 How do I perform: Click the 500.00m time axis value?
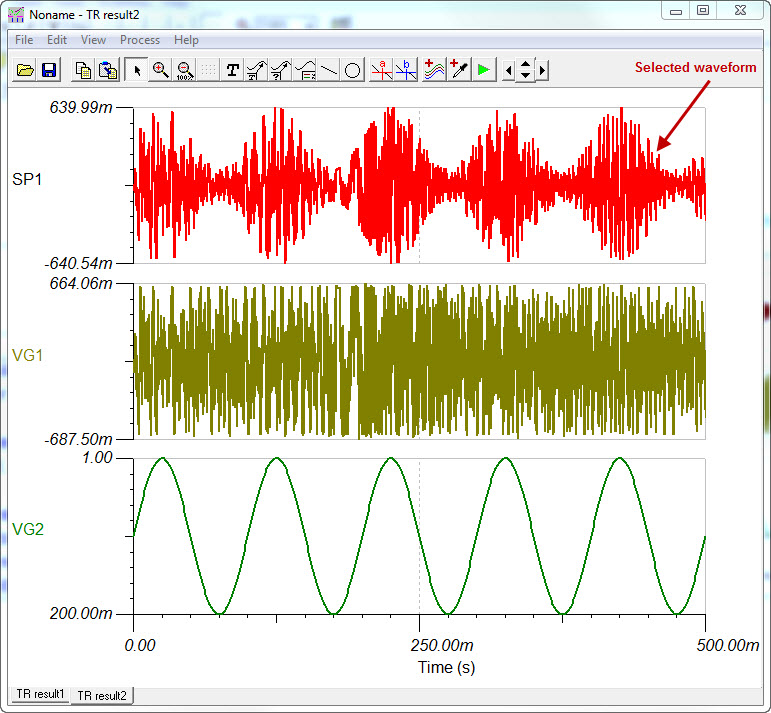728,645
